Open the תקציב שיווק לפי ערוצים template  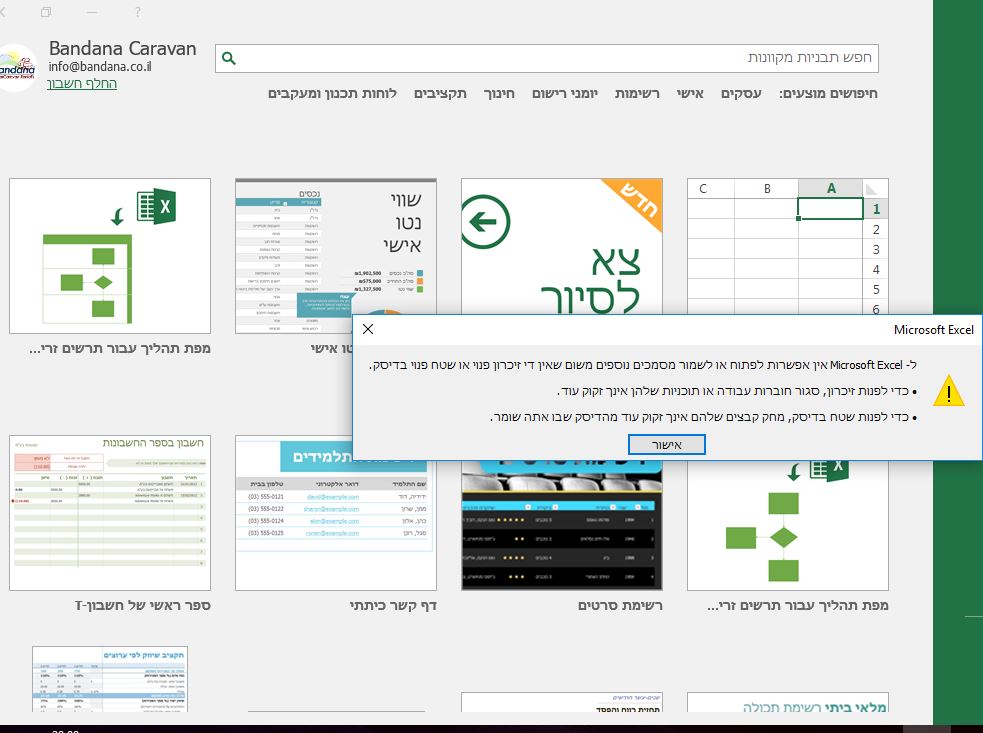tap(110, 679)
